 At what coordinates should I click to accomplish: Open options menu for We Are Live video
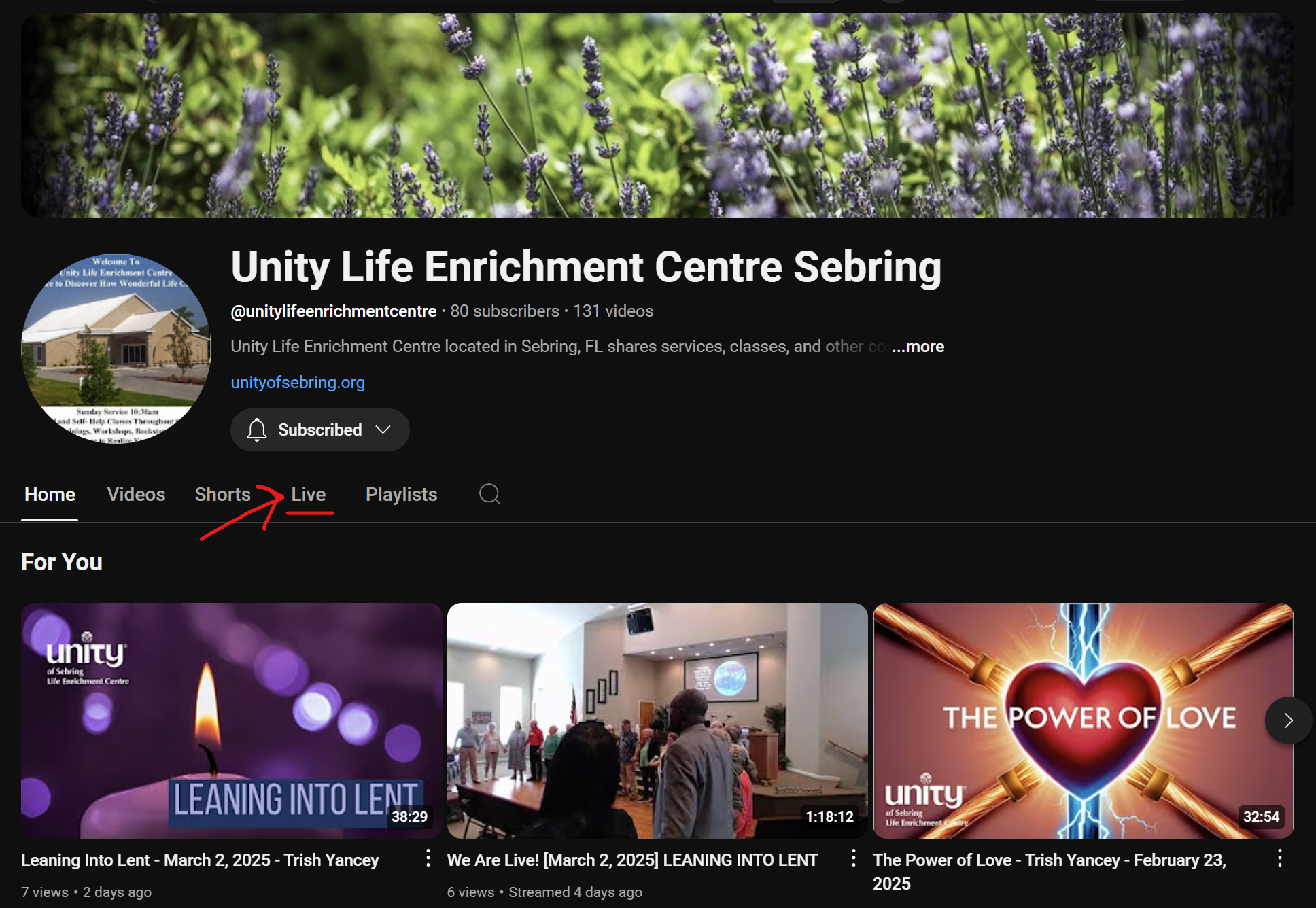[853, 858]
